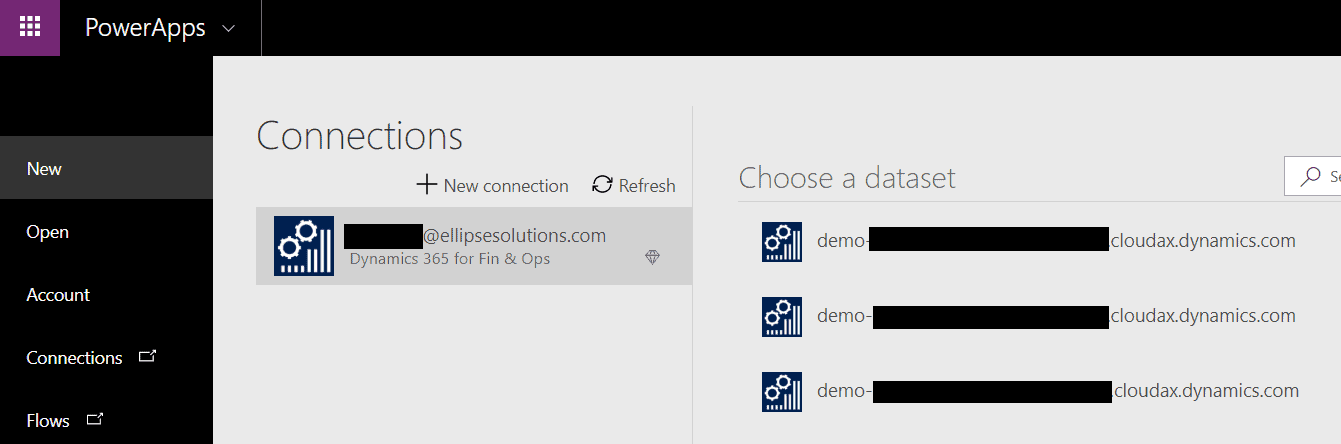The width and height of the screenshot is (1341, 444).
Task: Select Open in the sidebar
Action: [x=106, y=231]
